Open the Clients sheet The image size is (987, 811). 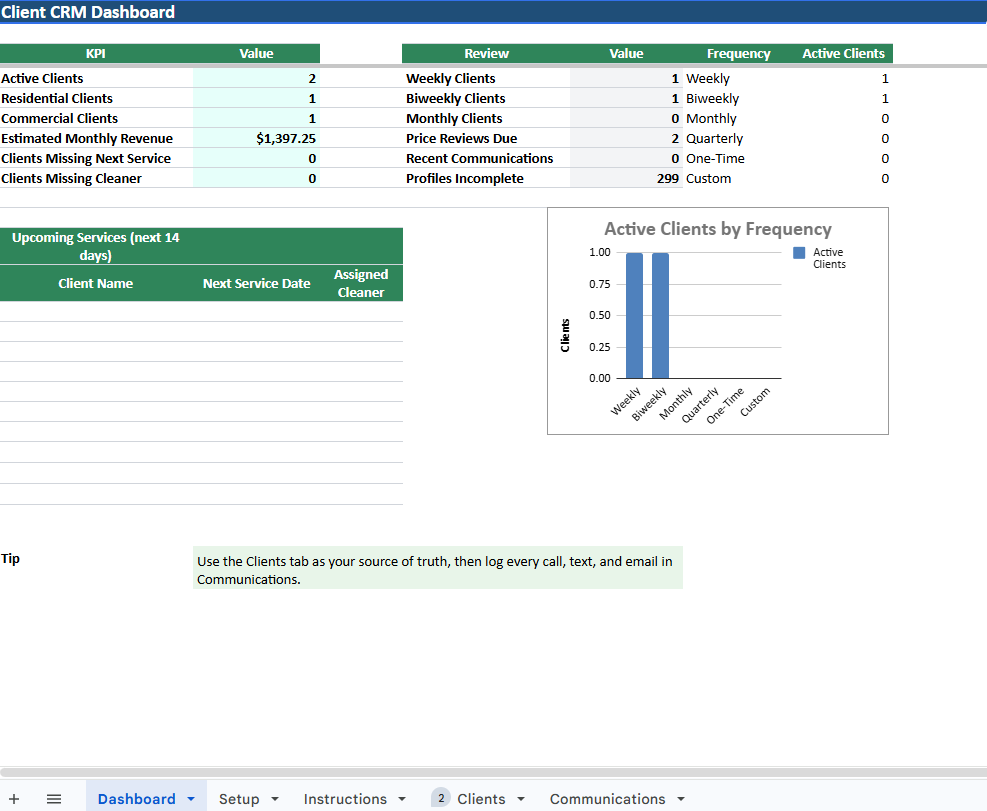tap(481, 798)
